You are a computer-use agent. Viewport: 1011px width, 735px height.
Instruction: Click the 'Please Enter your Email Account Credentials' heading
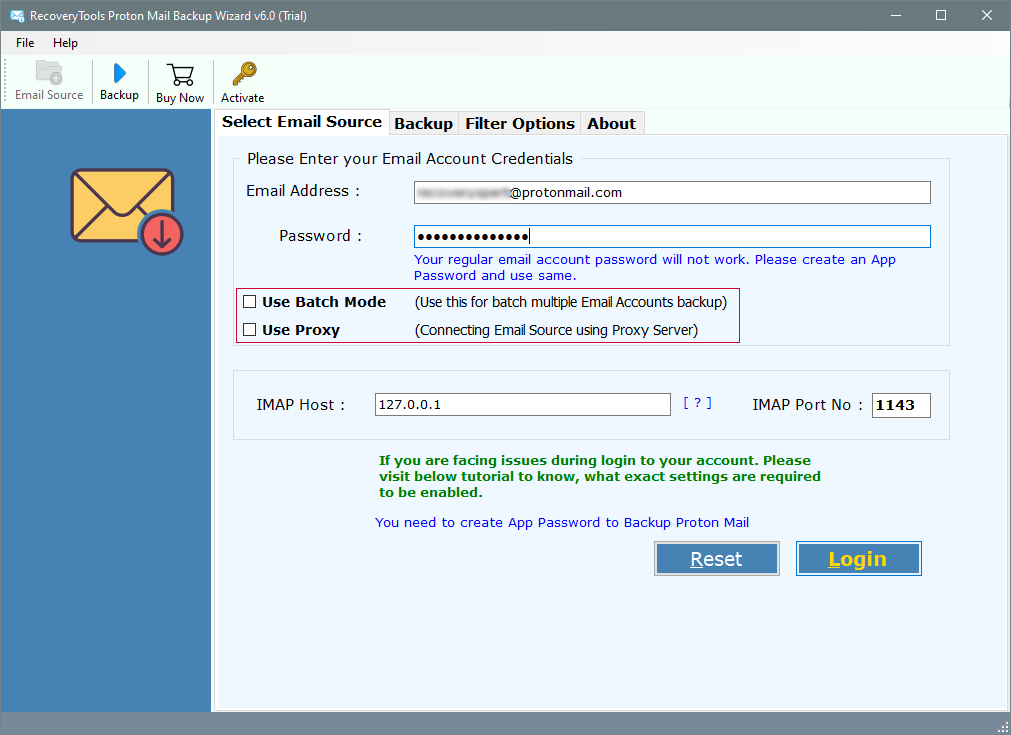[409, 159]
